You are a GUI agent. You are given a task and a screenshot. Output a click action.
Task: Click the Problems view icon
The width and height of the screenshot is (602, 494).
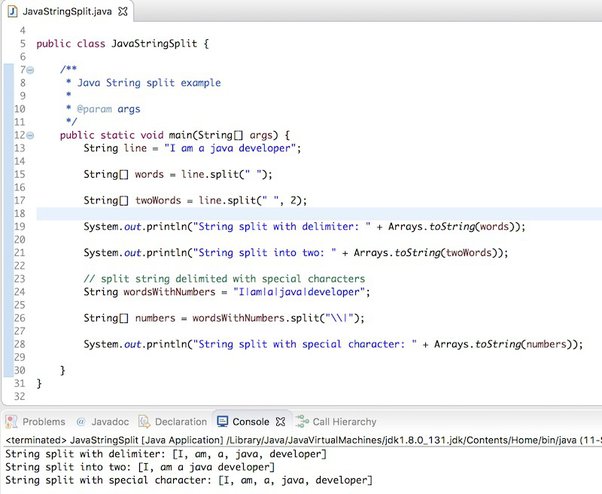(12, 422)
